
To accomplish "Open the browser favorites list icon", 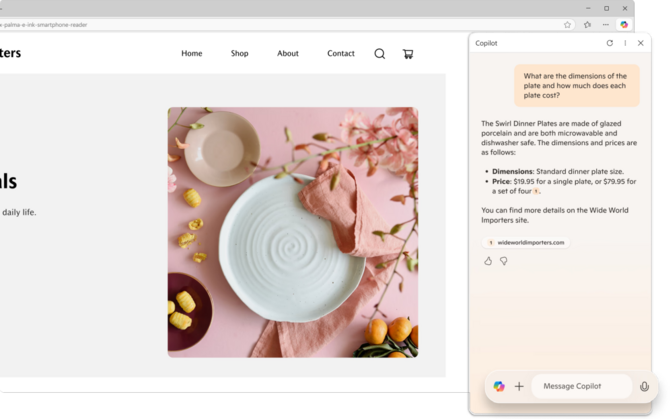I will [587, 25].
